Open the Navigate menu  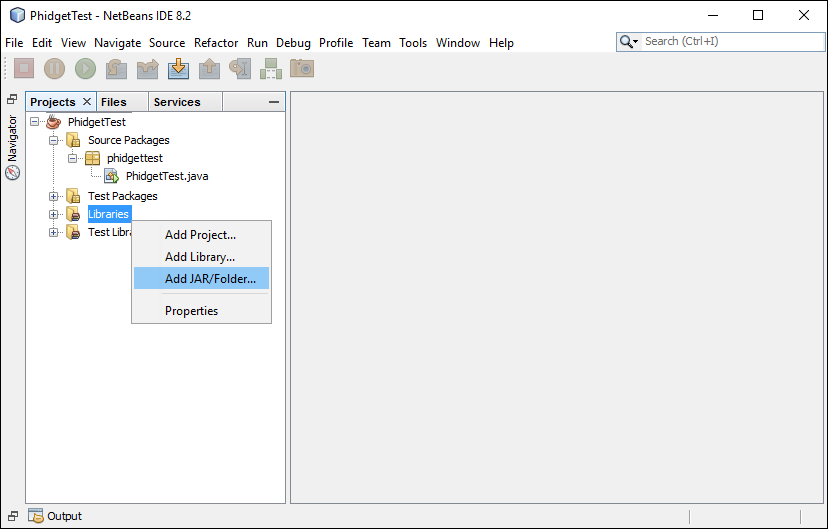(x=118, y=43)
